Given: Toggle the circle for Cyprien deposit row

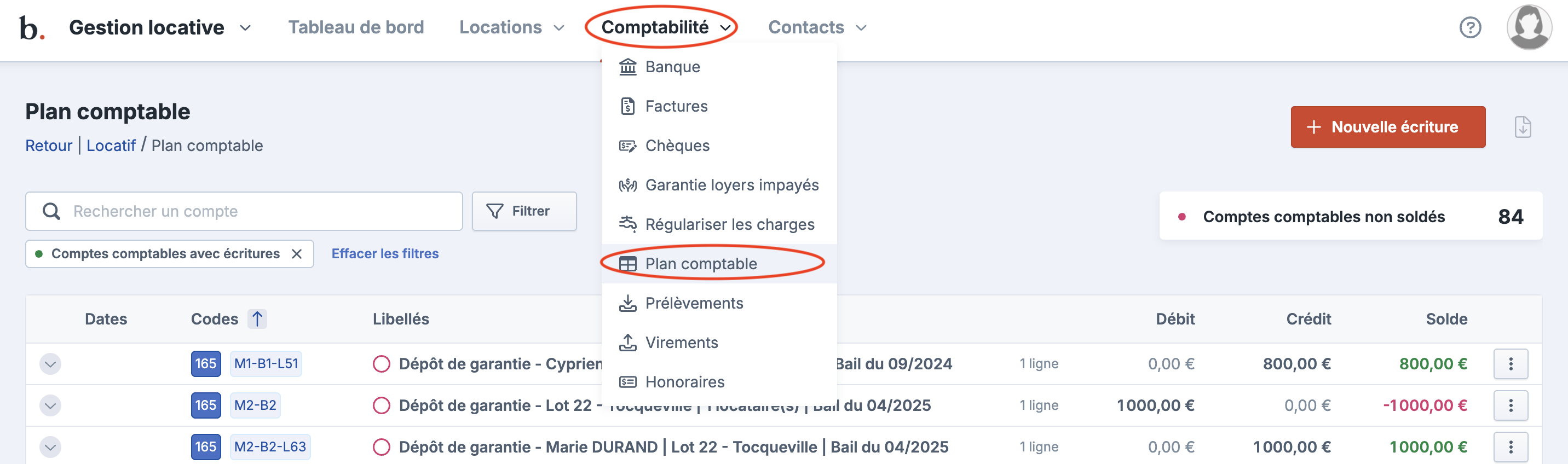Looking at the screenshot, I should point(382,364).
